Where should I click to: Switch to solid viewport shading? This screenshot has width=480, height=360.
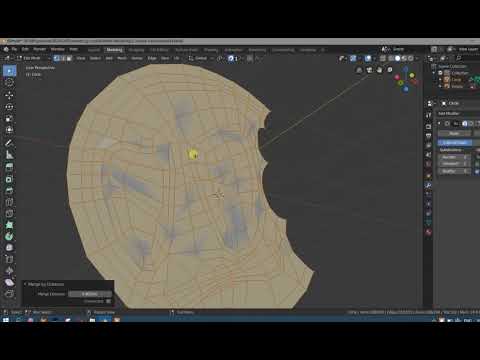[397, 58]
